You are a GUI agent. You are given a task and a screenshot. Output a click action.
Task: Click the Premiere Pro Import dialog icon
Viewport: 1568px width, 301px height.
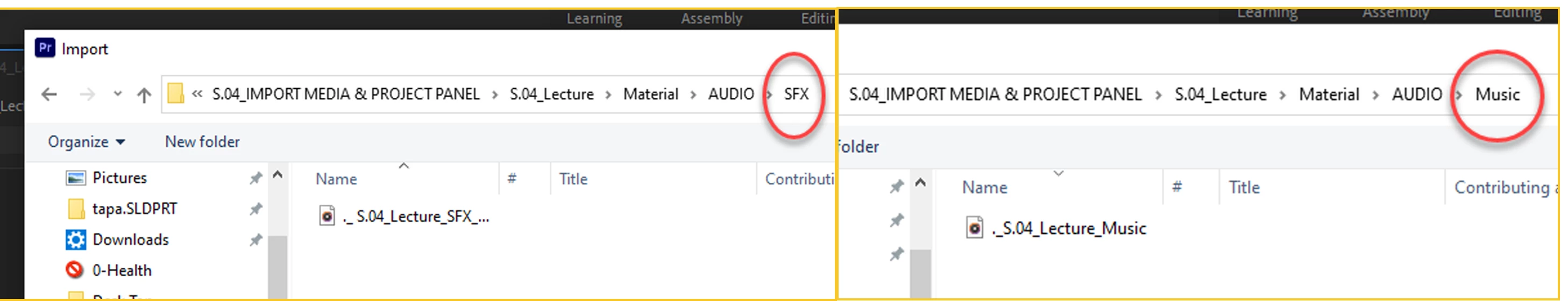click(45, 47)
